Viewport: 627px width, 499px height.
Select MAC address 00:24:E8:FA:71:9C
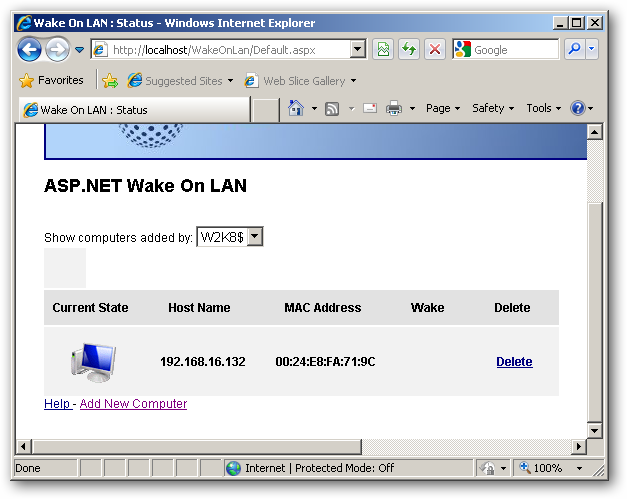(x=325, y=362)
